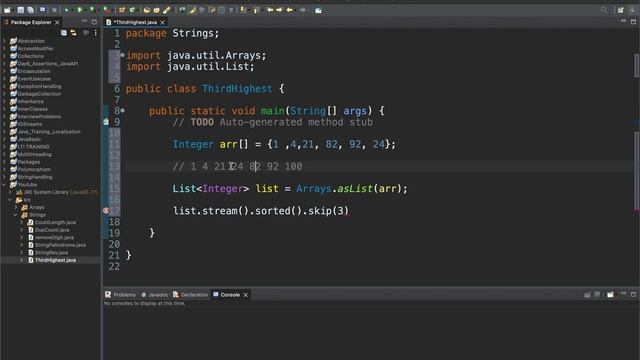Switch to the Declaration tab

click(190, 295)
